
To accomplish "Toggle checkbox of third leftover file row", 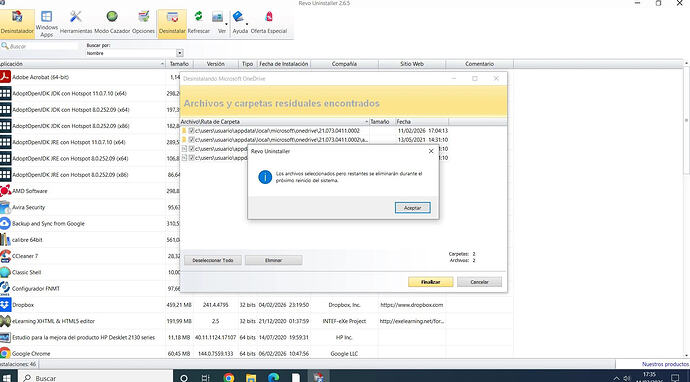I will pyautogui.click(x=191, y=149).
